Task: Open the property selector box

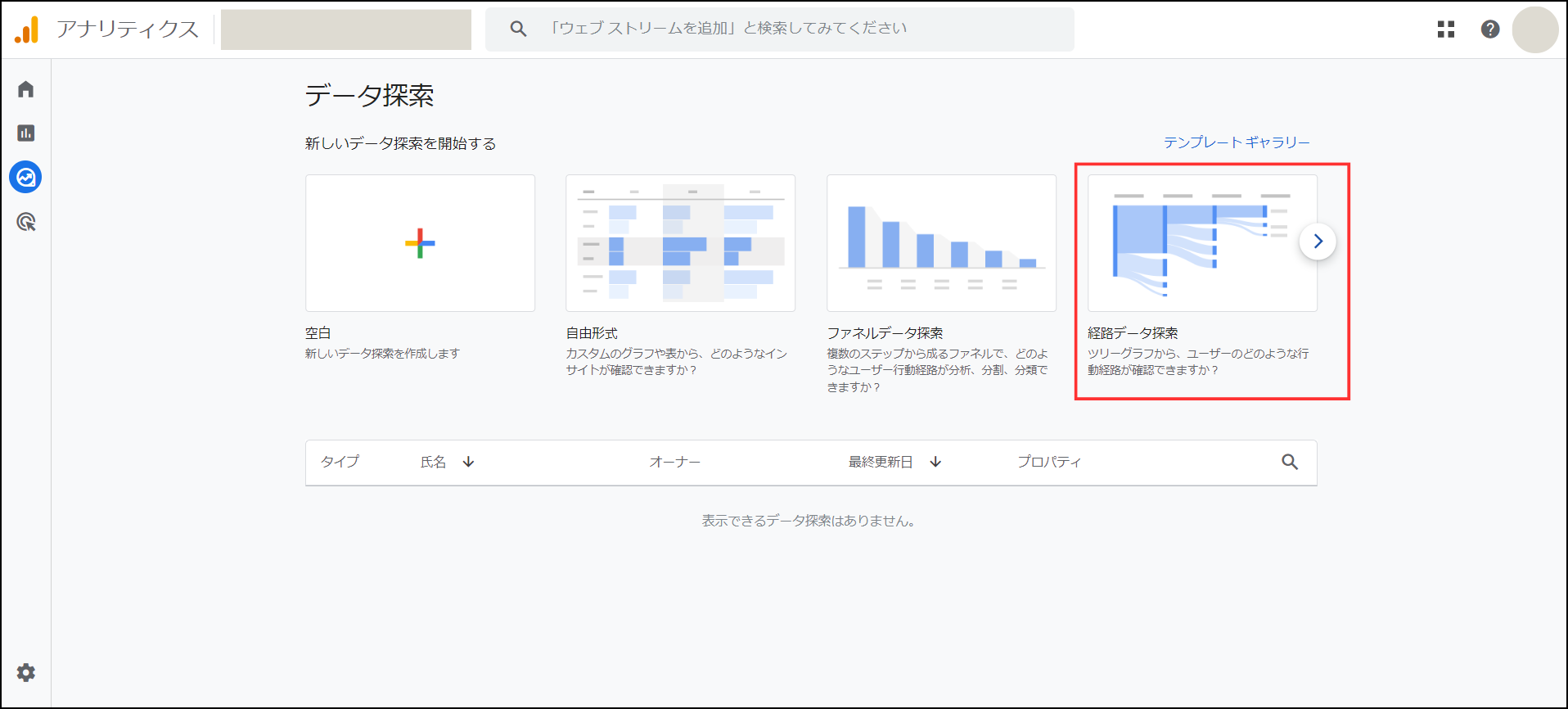Action: coord(346,29)
